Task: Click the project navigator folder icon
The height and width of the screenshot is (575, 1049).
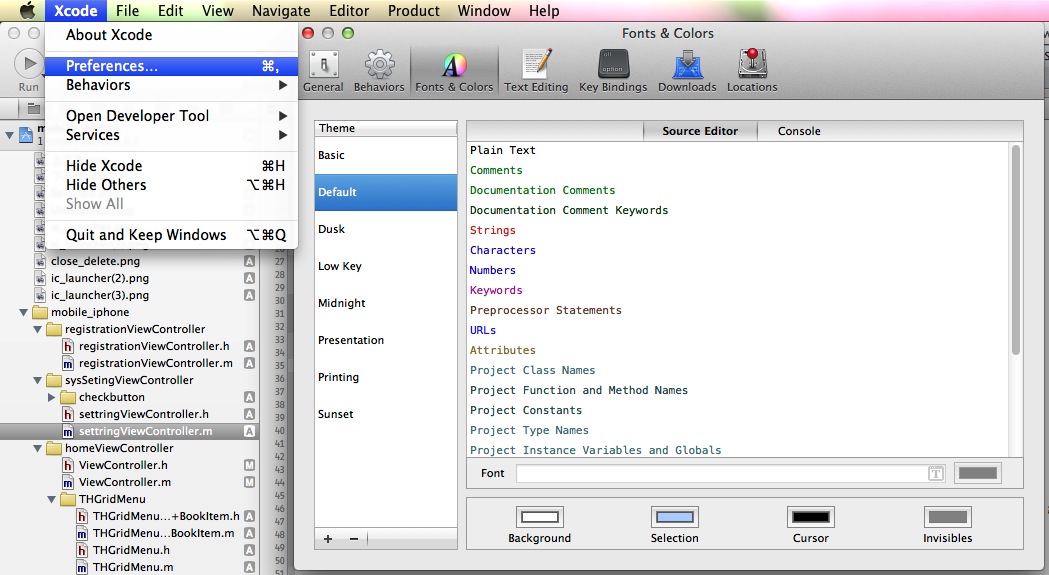Action: 33,108
